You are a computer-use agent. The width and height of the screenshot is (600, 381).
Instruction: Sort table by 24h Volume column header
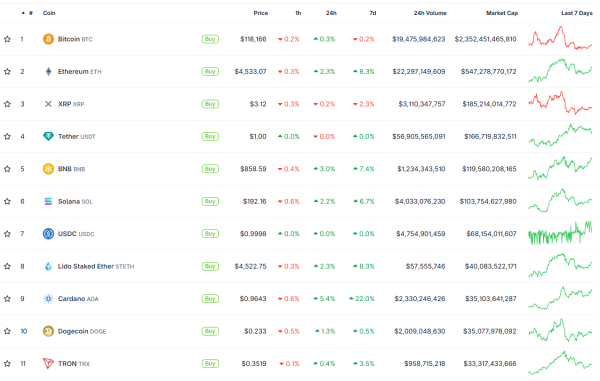pyautogui.click(x=430, y=13)
